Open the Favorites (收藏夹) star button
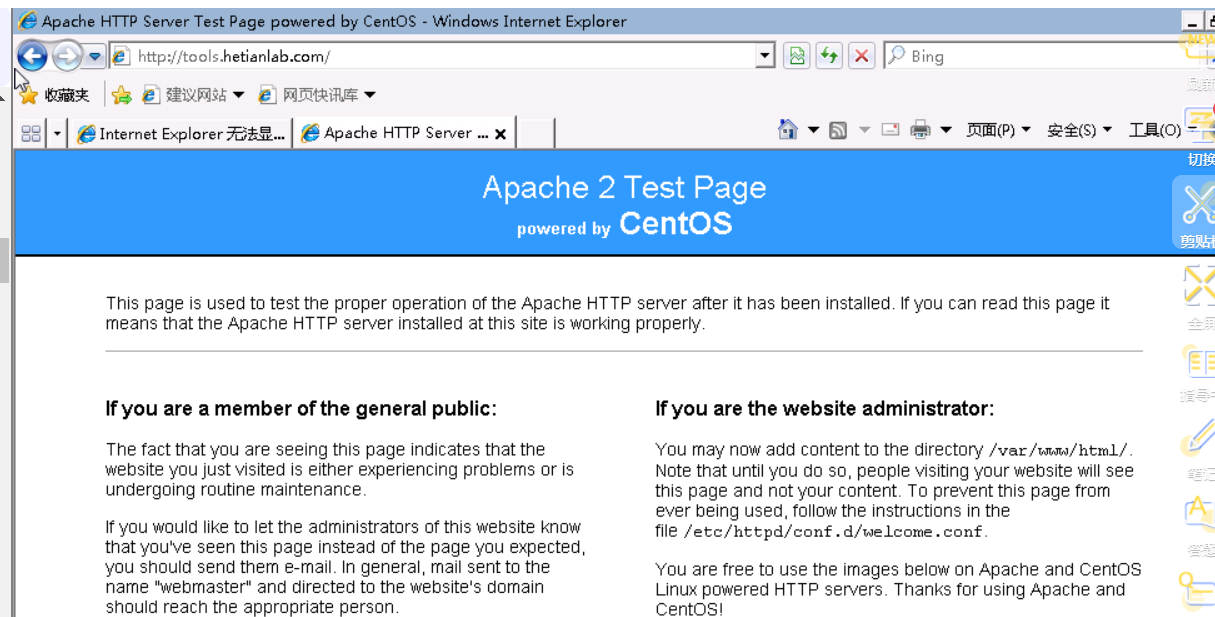The height and width of the screenshot is (617, 1215). point(55,95)
